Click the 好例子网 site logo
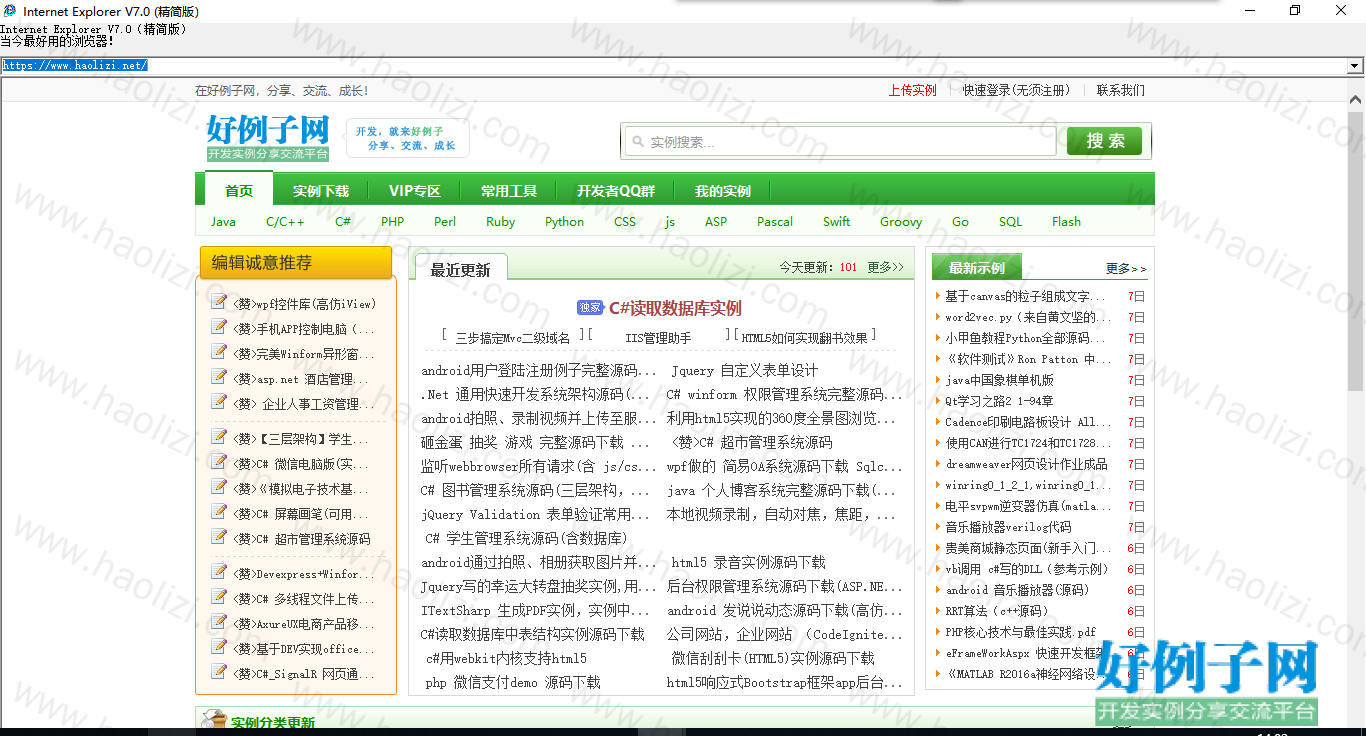The width and height of the screenshot is (1366, 736). click(x=268, y=138)
